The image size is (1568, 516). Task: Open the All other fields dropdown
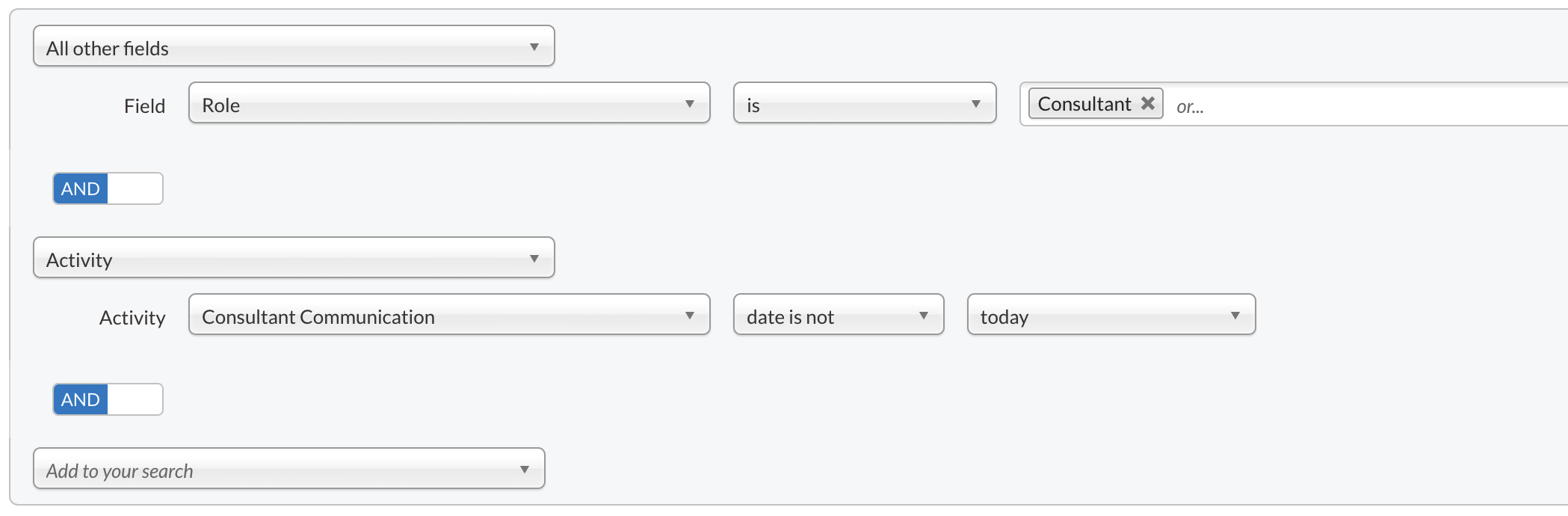pos(294,47)
